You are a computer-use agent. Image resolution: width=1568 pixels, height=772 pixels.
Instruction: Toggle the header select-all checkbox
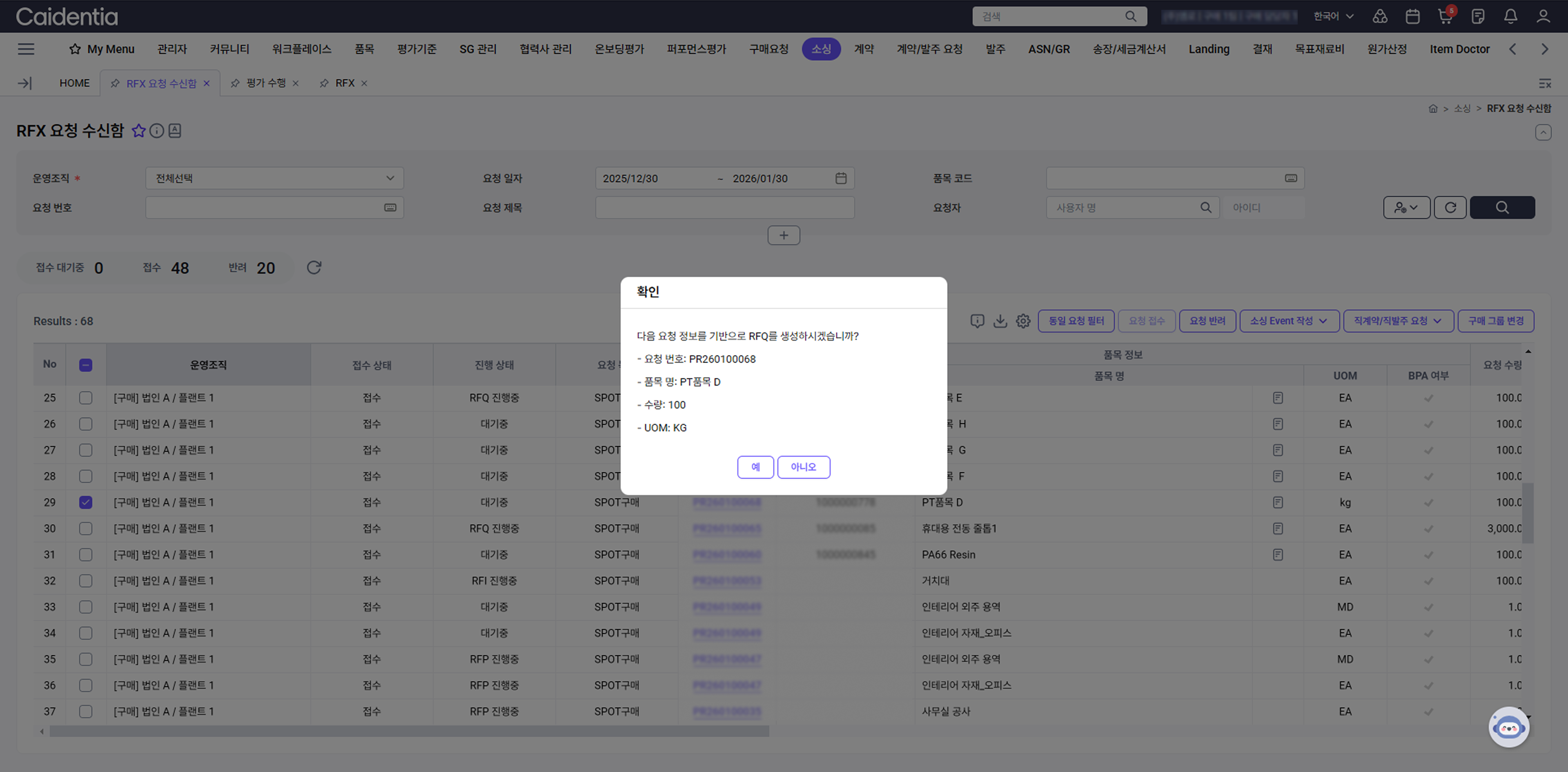coord(86,365)
